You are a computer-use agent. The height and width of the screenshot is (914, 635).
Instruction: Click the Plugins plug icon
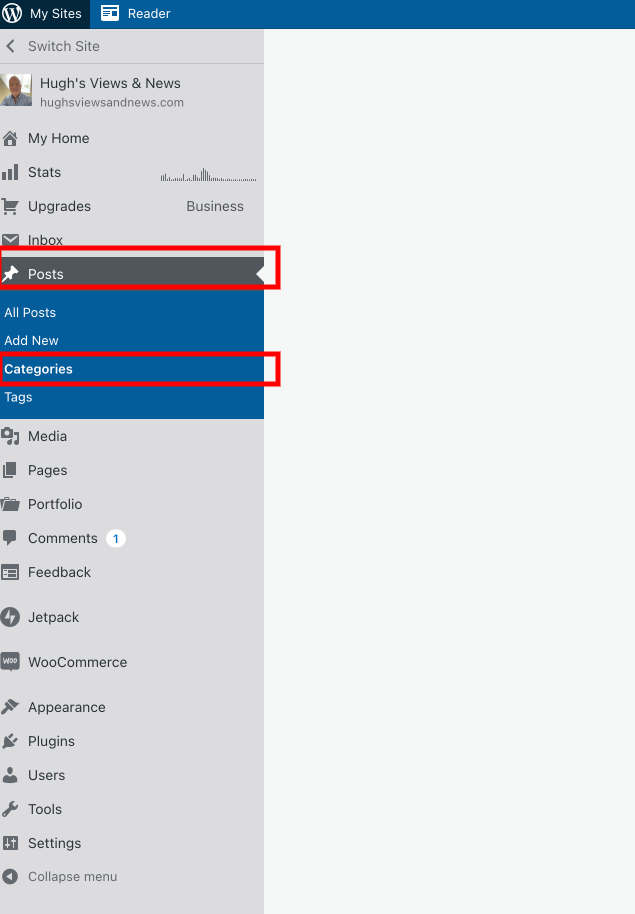point(11,742)
